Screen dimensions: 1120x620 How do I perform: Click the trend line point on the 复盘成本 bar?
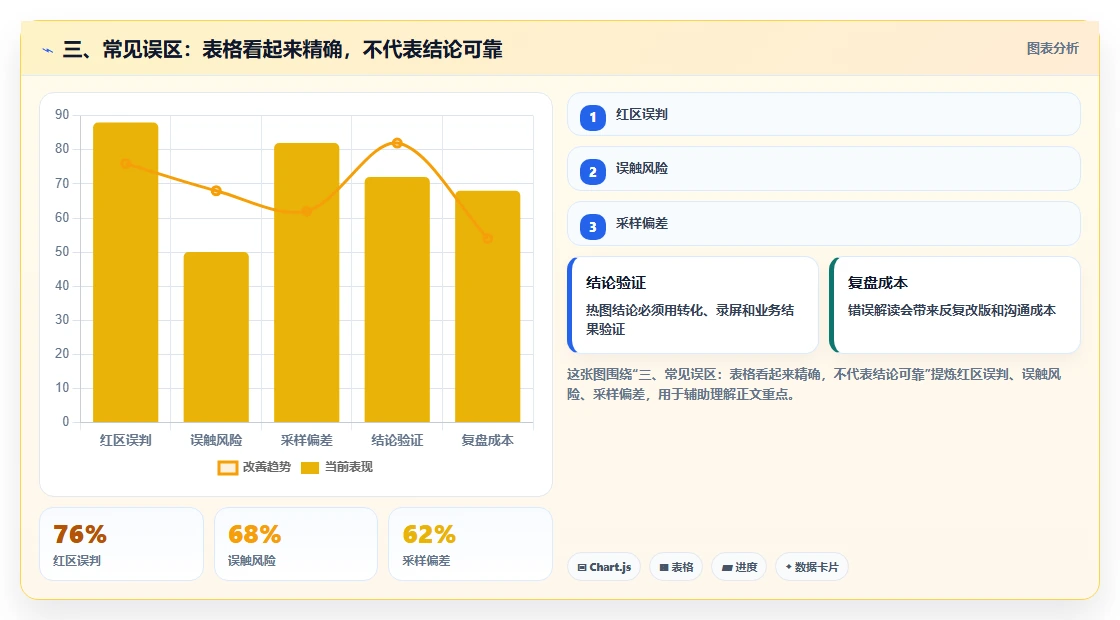coord(488,239)
